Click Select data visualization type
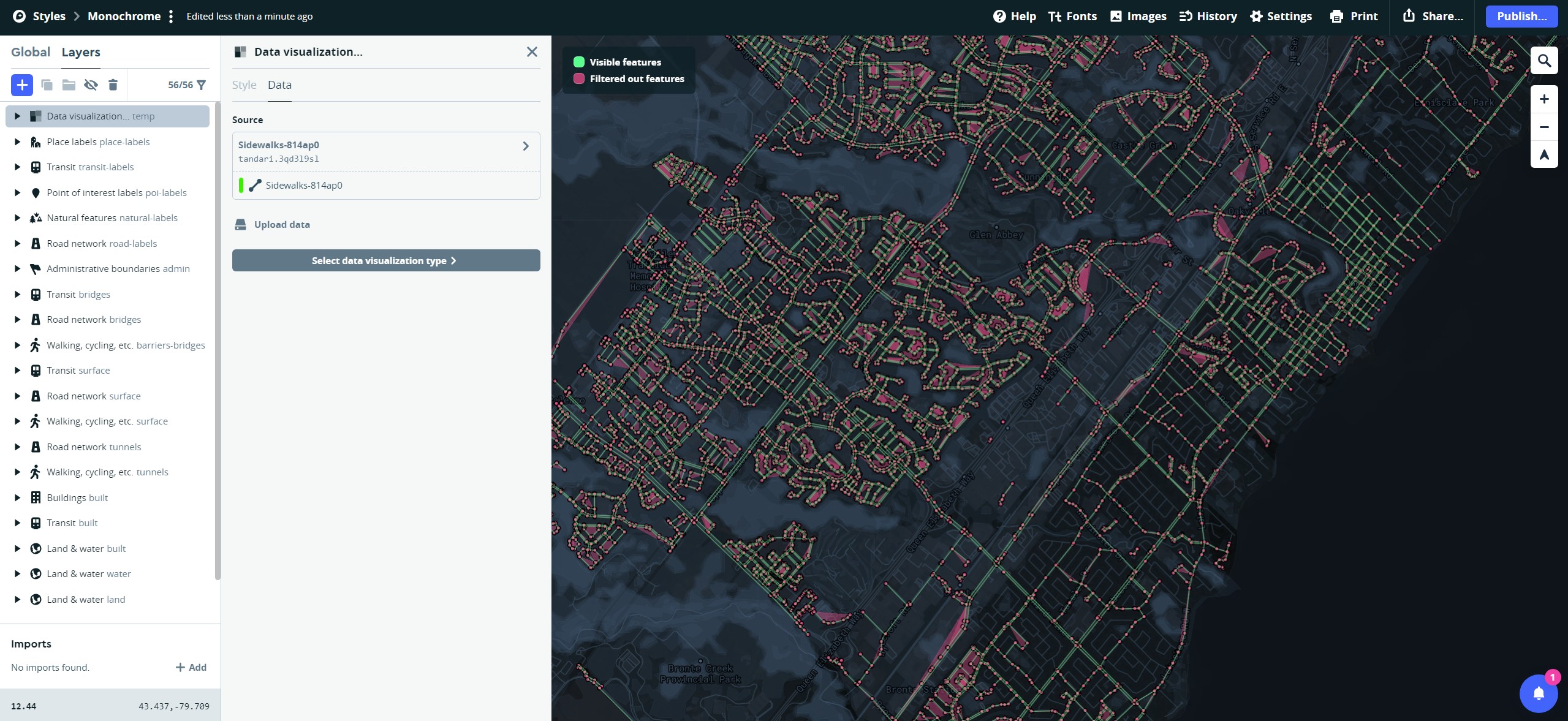 pyautogui.click(x=385, y=260)
